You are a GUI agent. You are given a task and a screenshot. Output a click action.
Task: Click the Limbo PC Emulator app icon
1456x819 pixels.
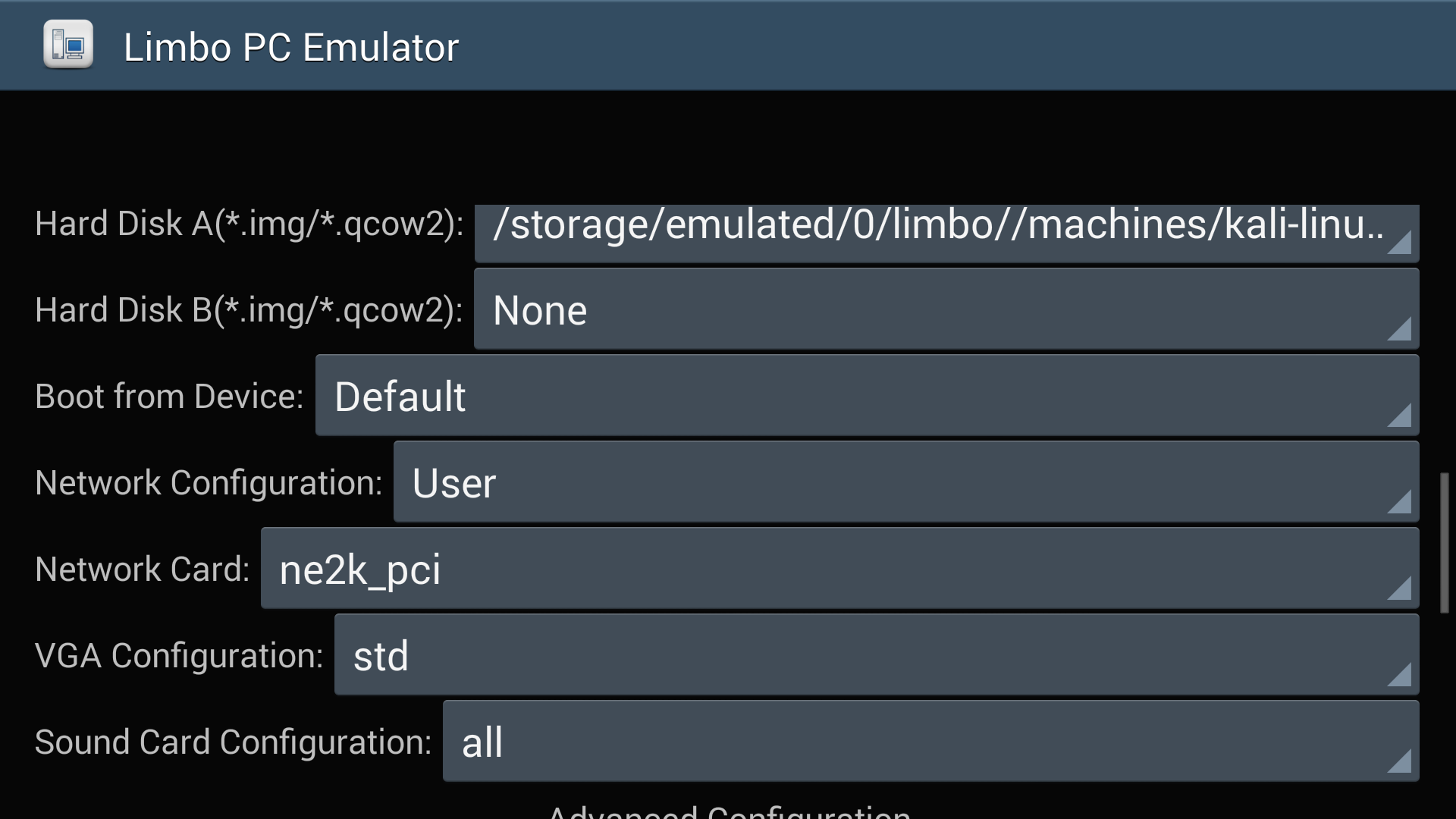click(67, 45)
